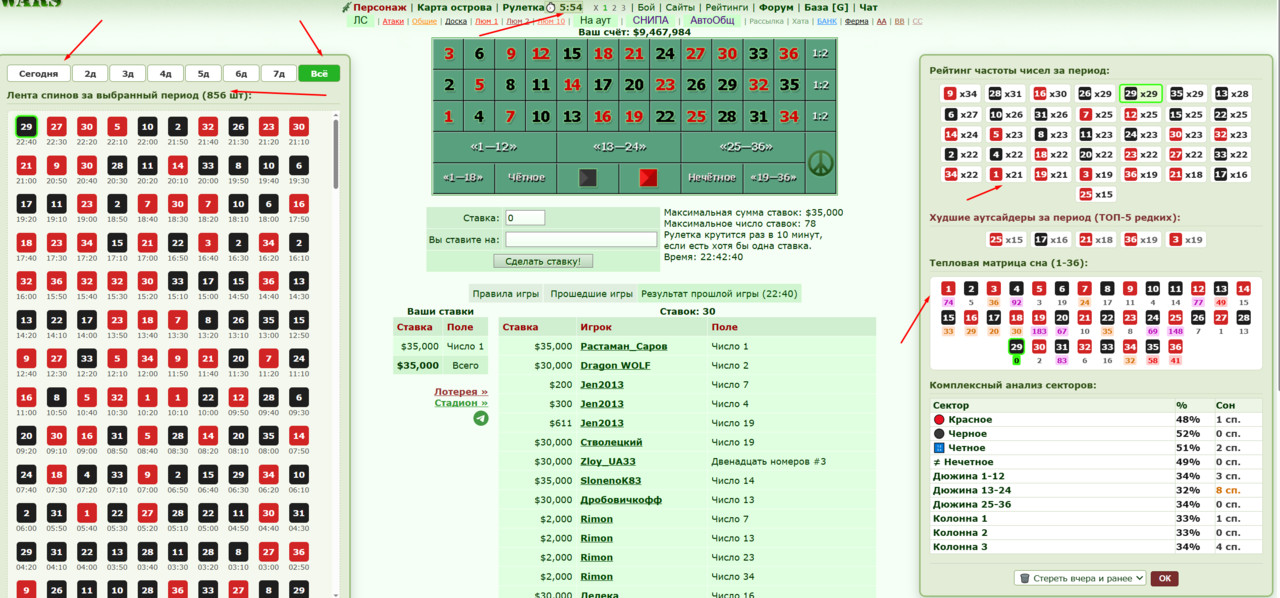
Task: Open Прошедшие игры tab
Action: (x=591, y=294)
